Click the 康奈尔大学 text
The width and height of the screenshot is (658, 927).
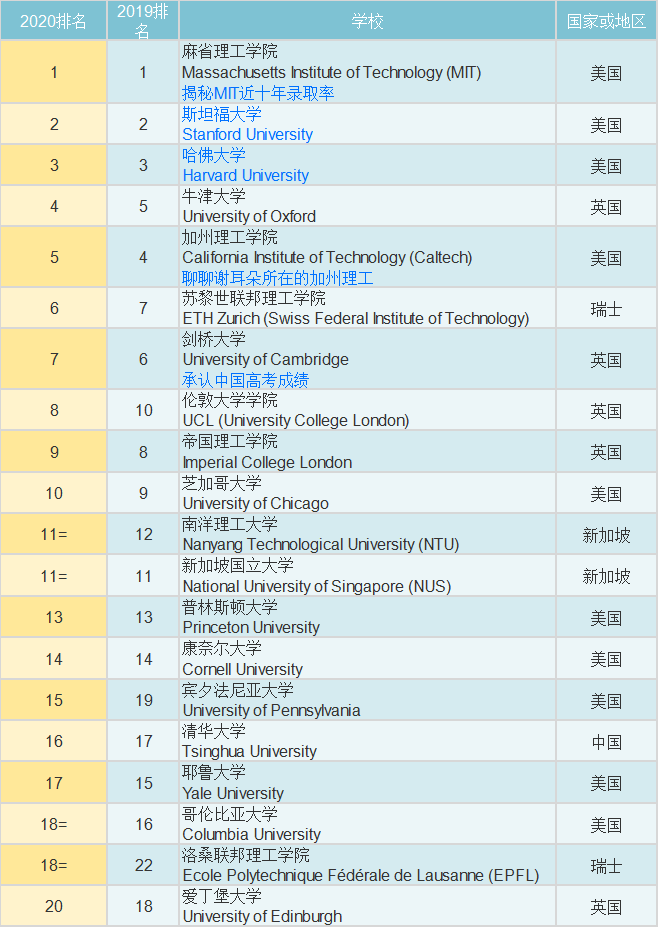(222, 649)
